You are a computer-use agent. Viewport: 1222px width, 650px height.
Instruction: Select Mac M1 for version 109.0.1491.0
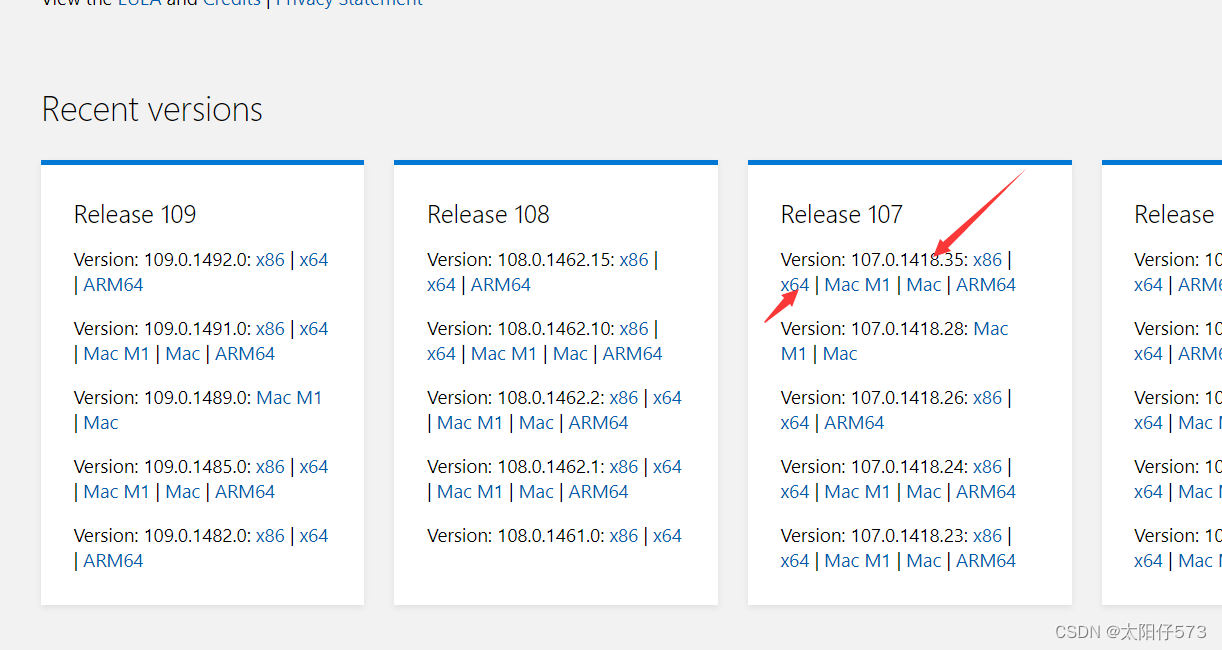click(116, 354)
